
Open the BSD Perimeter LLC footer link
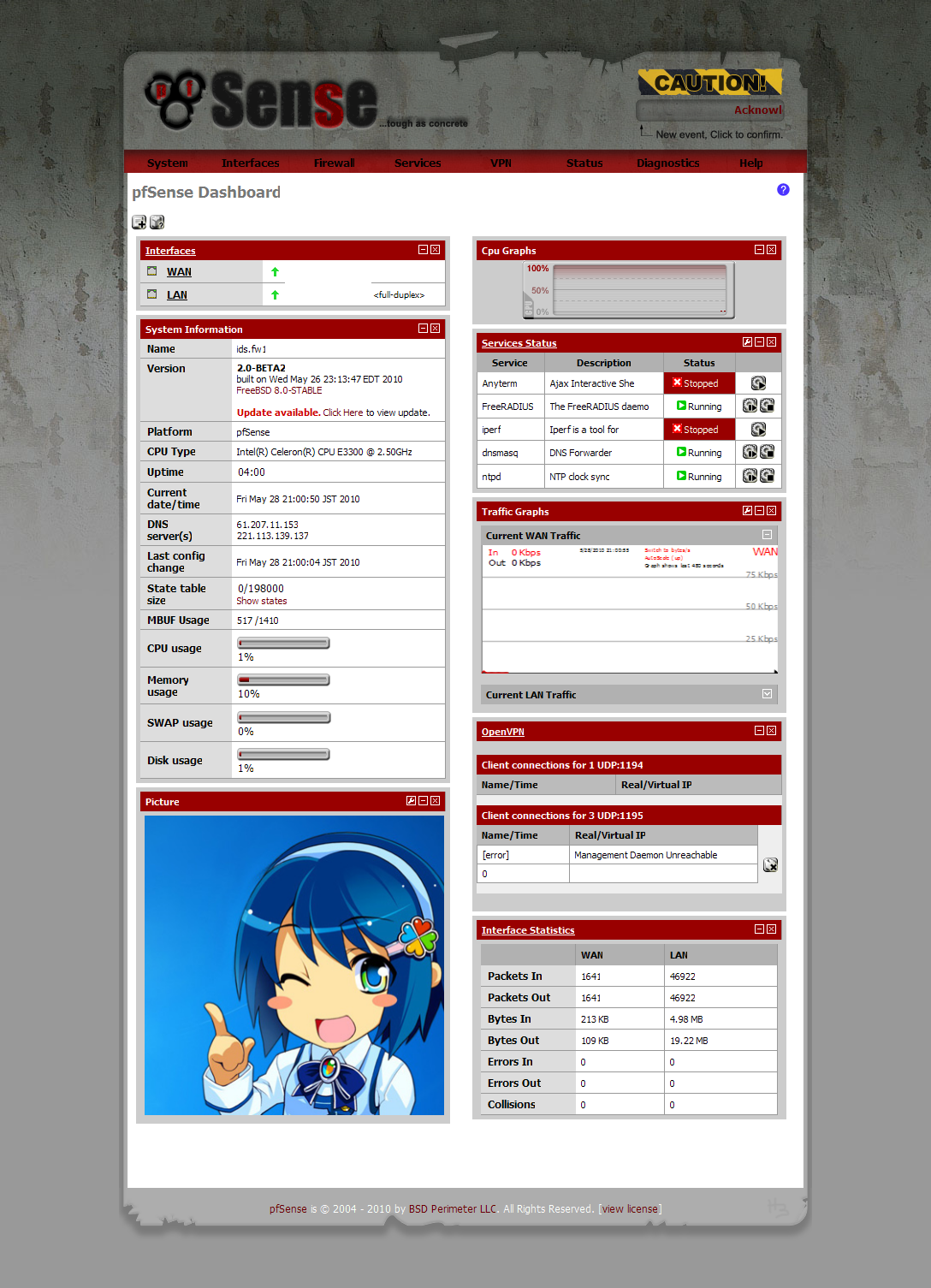(x=453, y=1209)
